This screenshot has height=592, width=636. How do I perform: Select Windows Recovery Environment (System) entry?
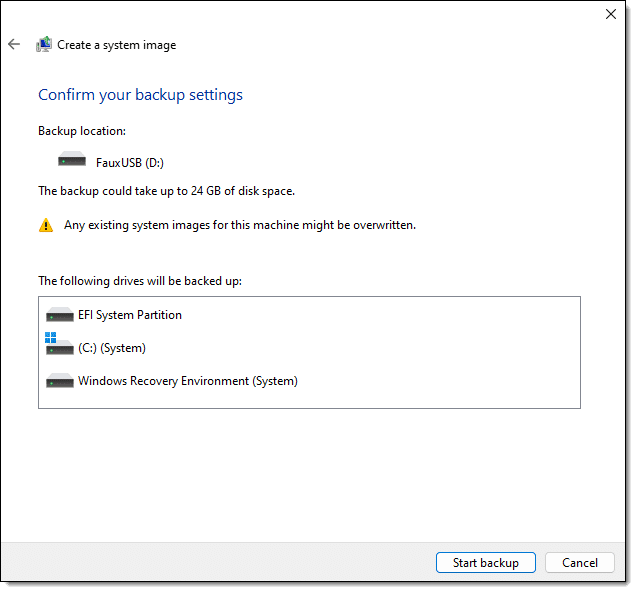[188, 381]
